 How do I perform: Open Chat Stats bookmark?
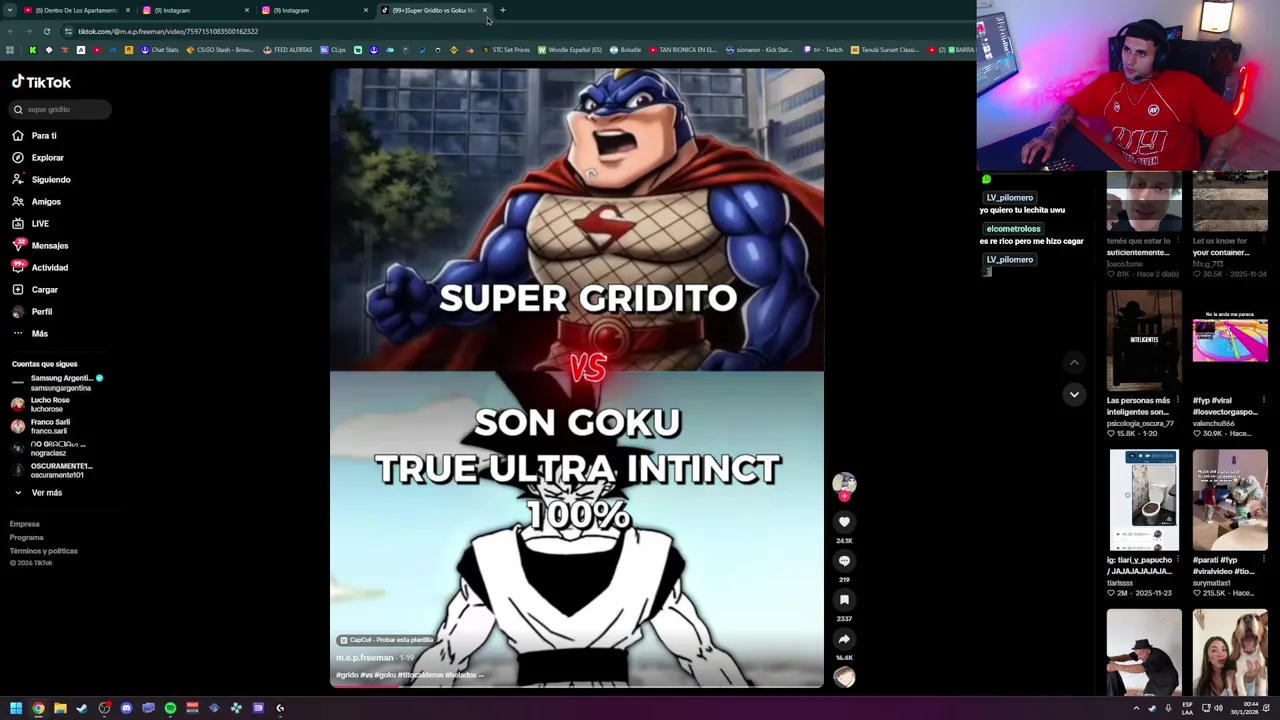159,49
